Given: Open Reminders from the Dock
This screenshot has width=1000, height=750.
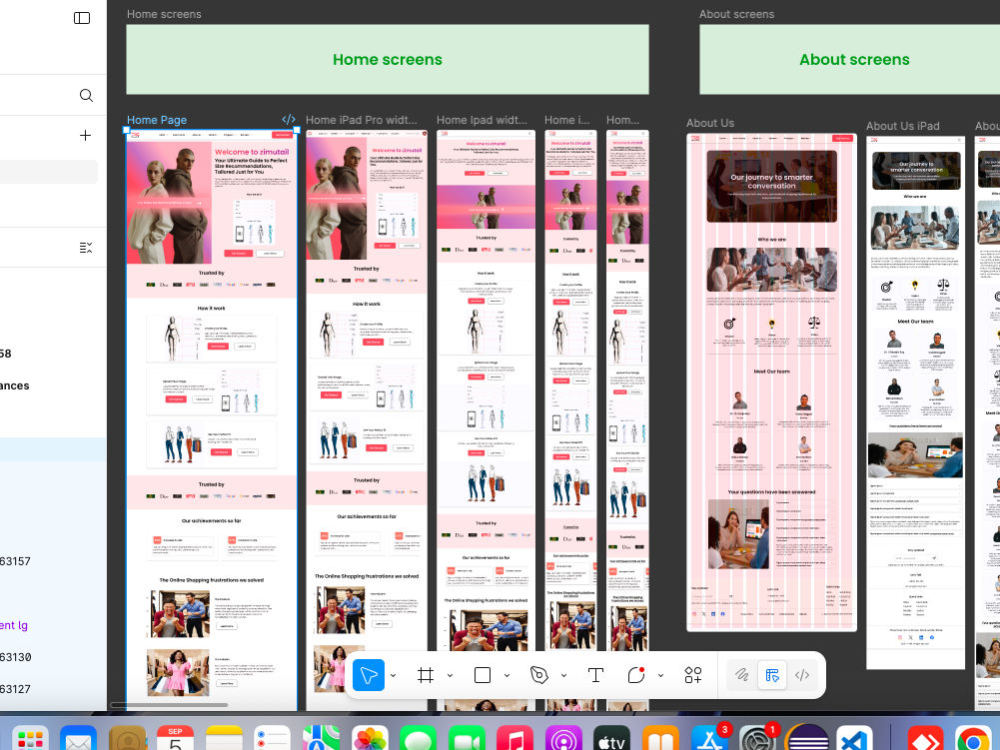Looking at the screenshot, I should pyautogui.click(x=272, y=740).
